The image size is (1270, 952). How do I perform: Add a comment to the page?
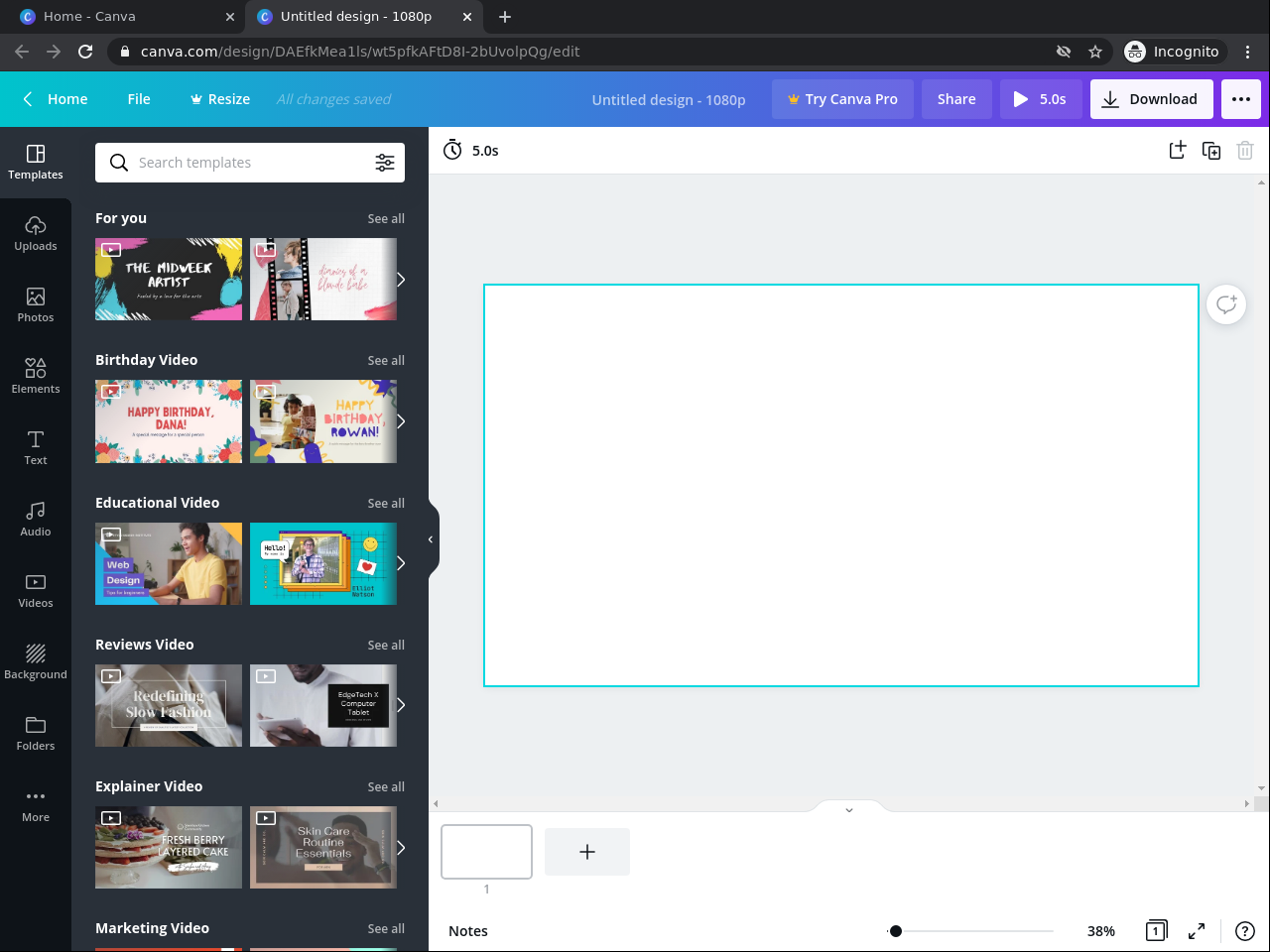click(x=1226, y=304)
